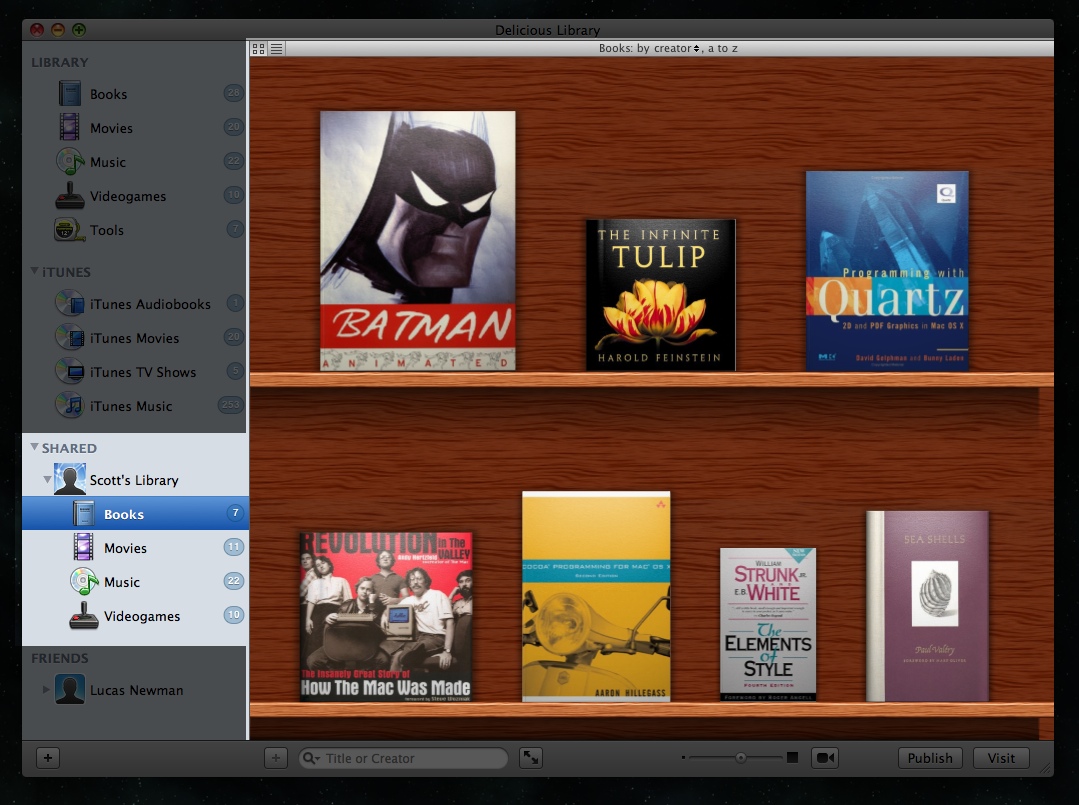Click Scott's Library avatar icon

[x=70, y=479]
